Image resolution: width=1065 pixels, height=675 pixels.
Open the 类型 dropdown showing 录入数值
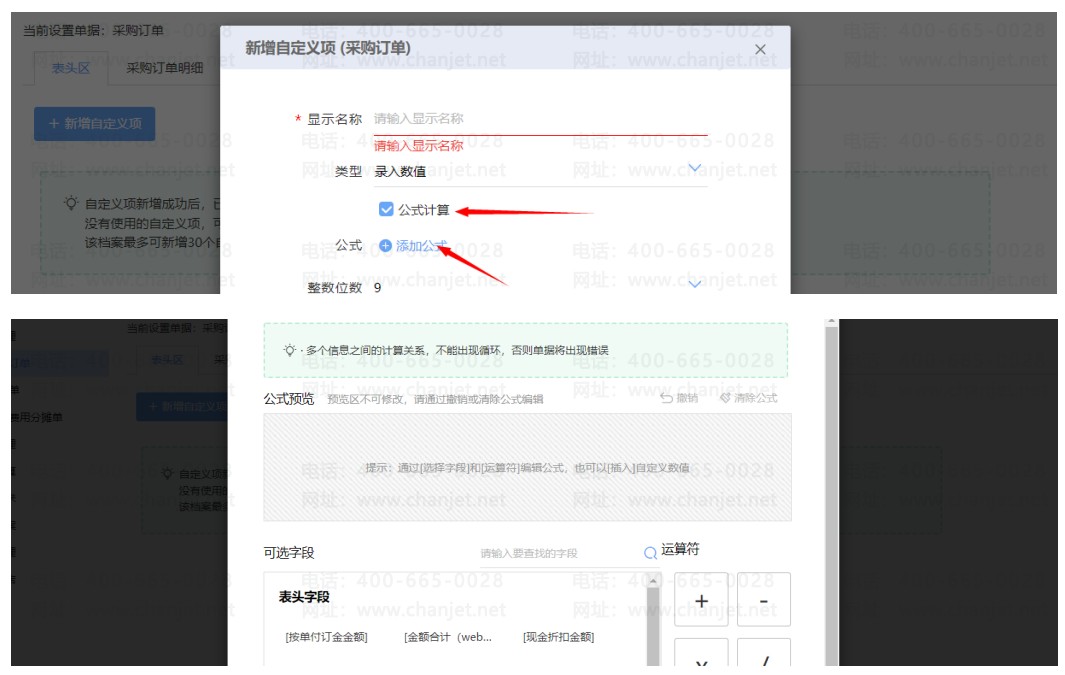pos(540,170)
